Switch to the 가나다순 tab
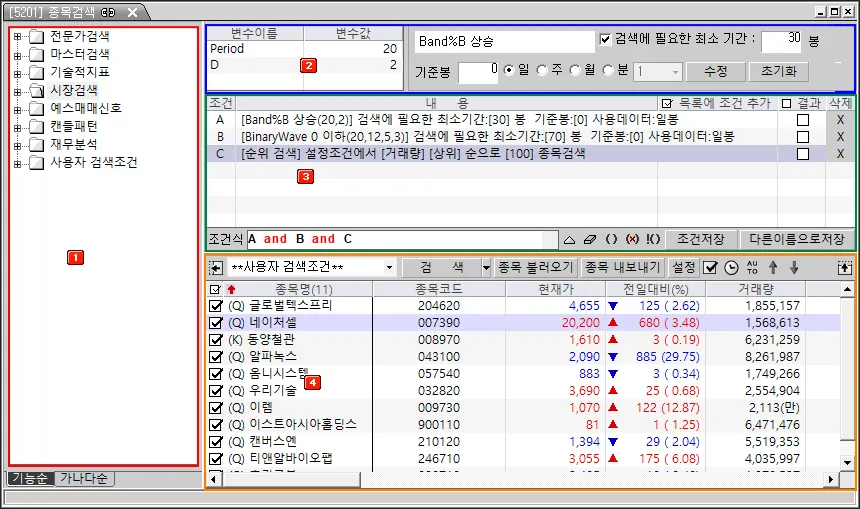This screenshot has width=860, height=509. 83,478
